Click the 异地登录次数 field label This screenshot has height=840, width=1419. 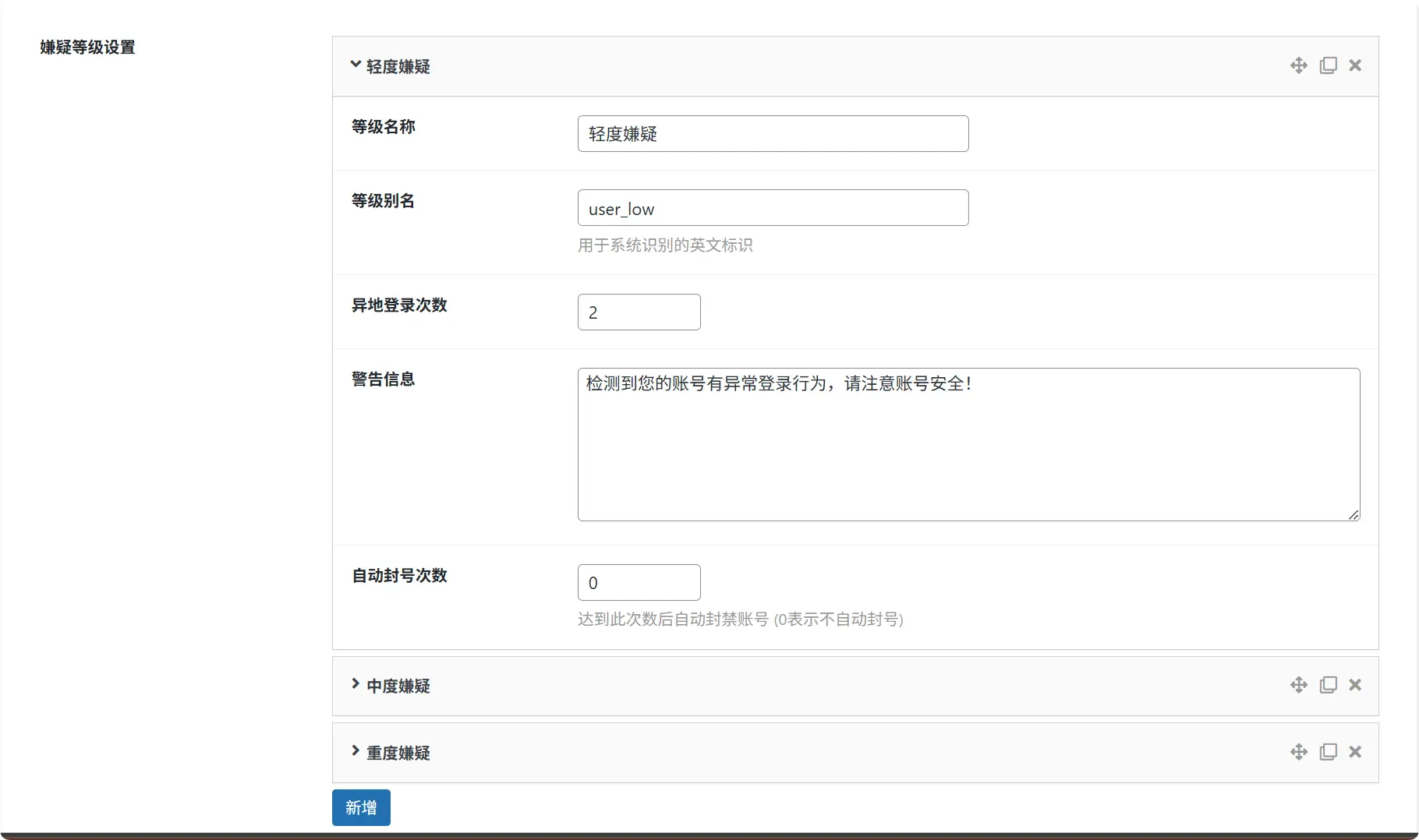pos(399,305)
